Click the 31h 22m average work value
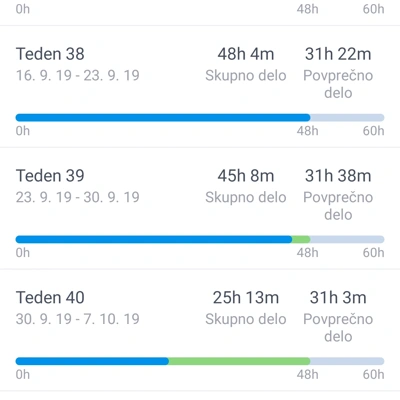The height and width of the screenshot is (400, 400). pos(338,54)
